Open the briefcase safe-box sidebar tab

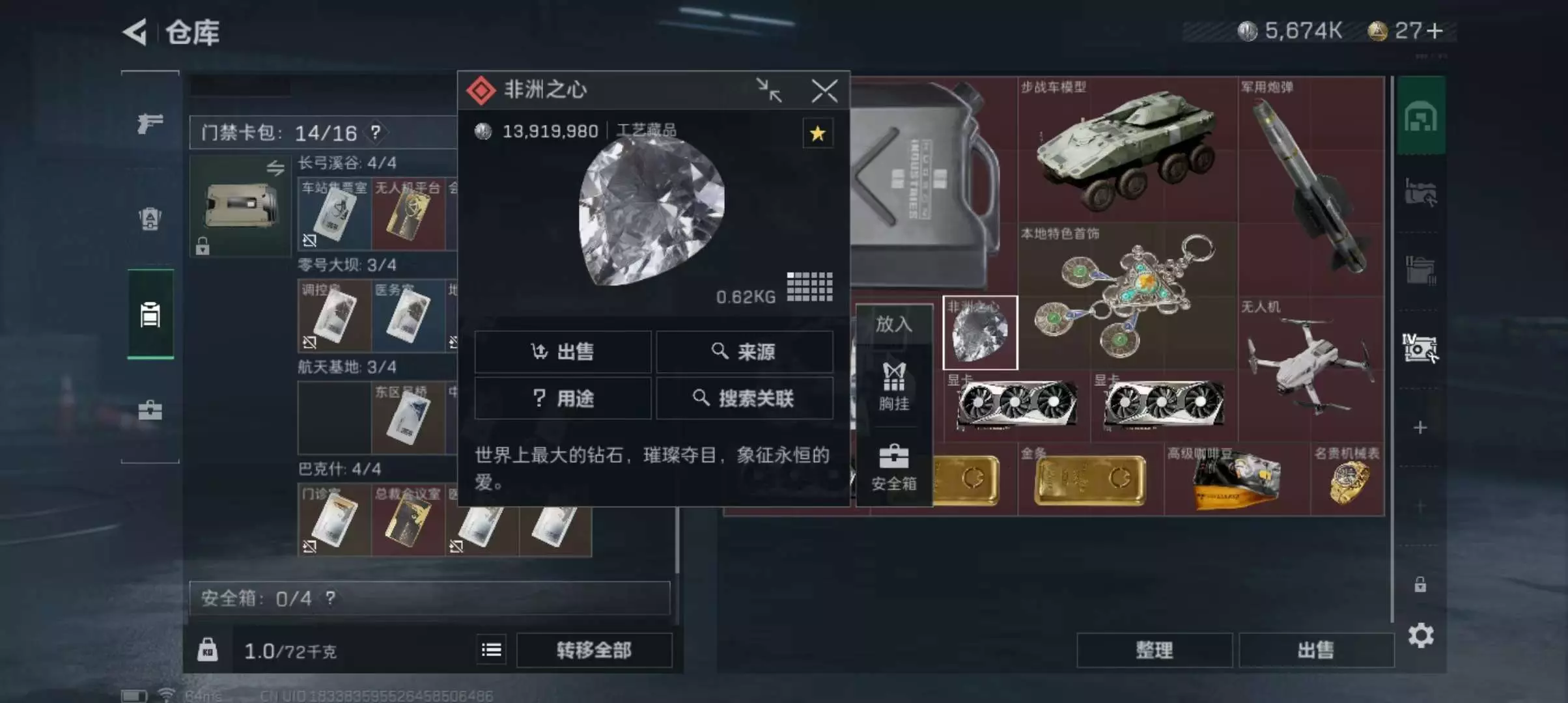150,410
